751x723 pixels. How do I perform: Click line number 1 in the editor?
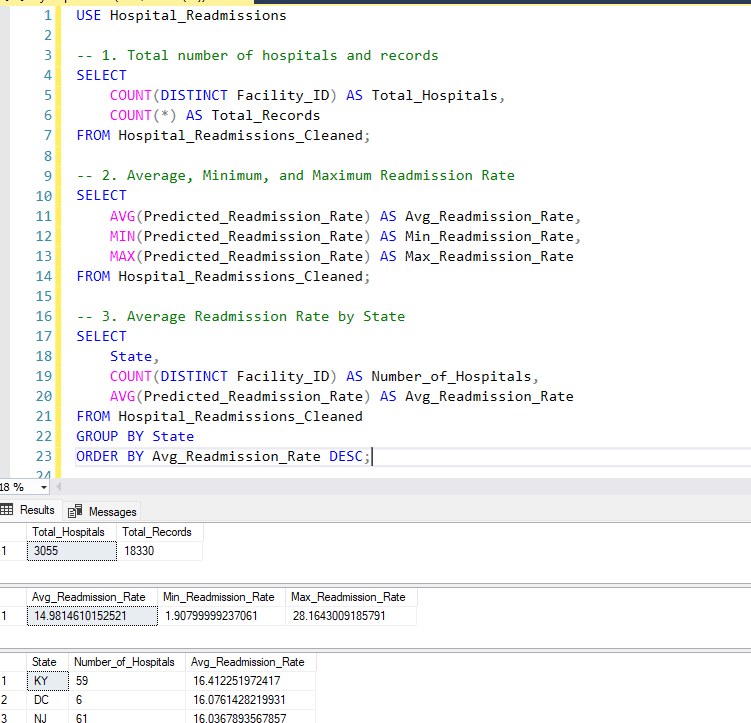48,15
